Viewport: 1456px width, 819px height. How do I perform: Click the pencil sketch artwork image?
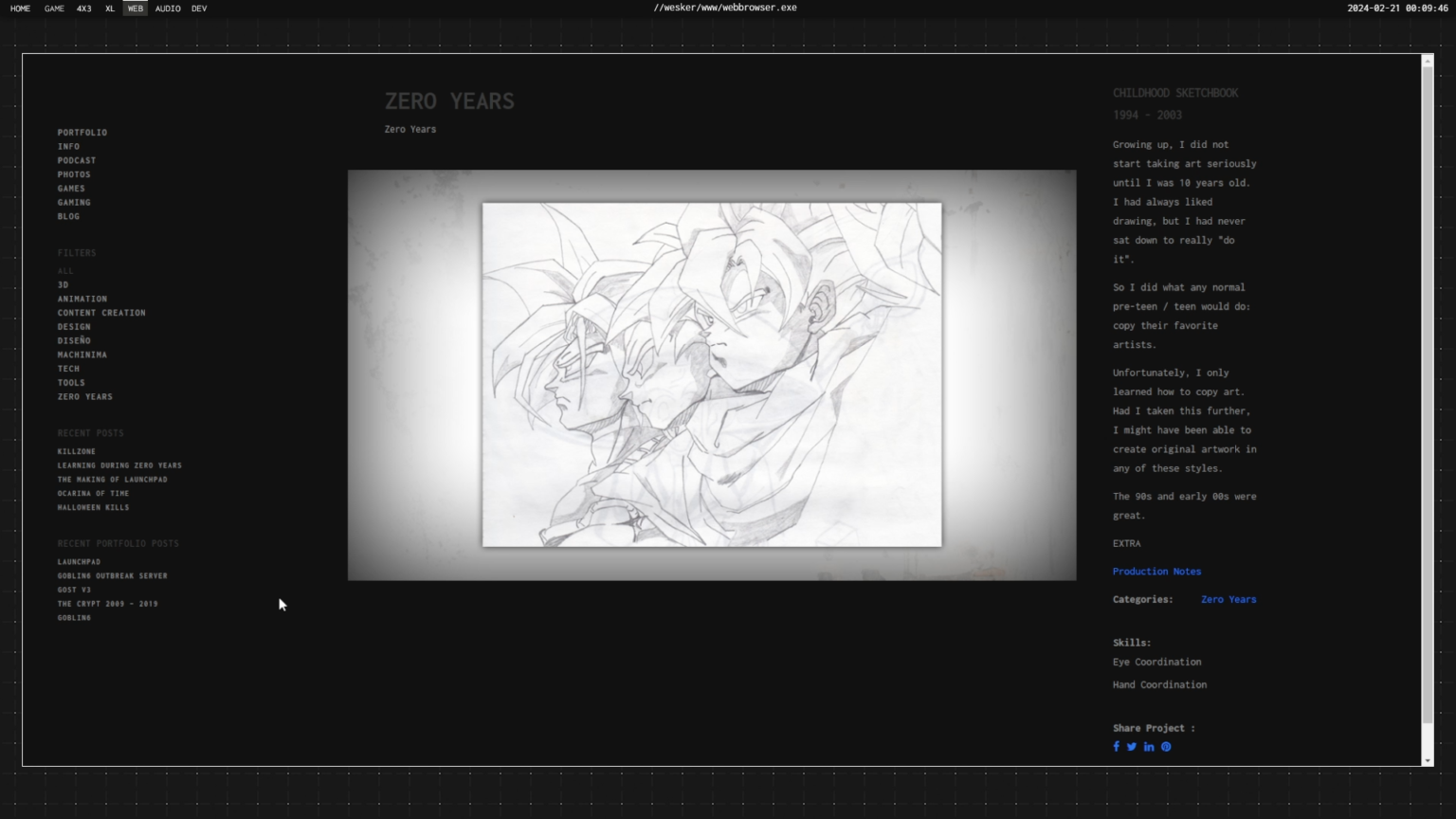point(712,374)
